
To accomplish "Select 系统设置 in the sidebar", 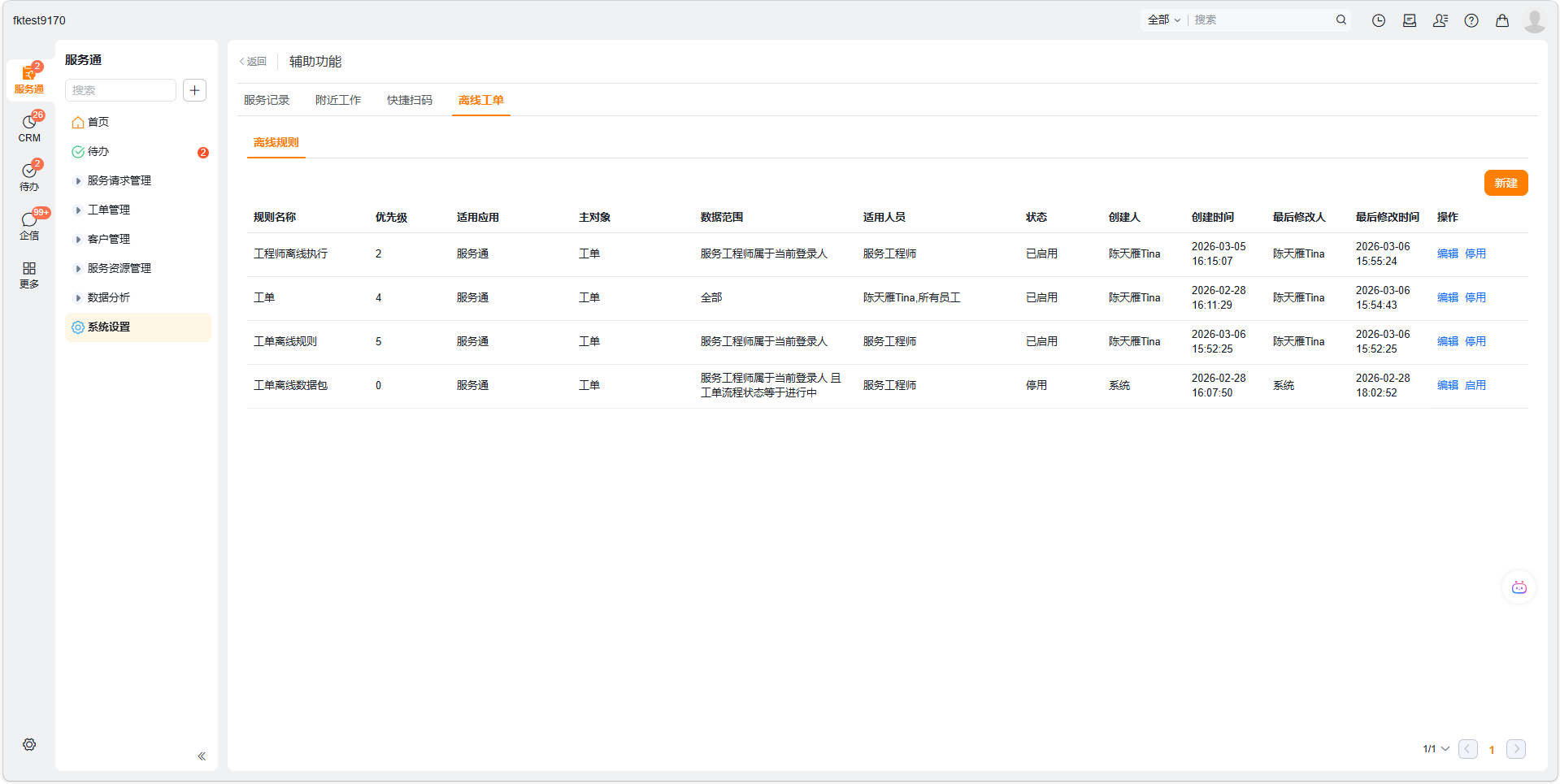I will 138,327.
